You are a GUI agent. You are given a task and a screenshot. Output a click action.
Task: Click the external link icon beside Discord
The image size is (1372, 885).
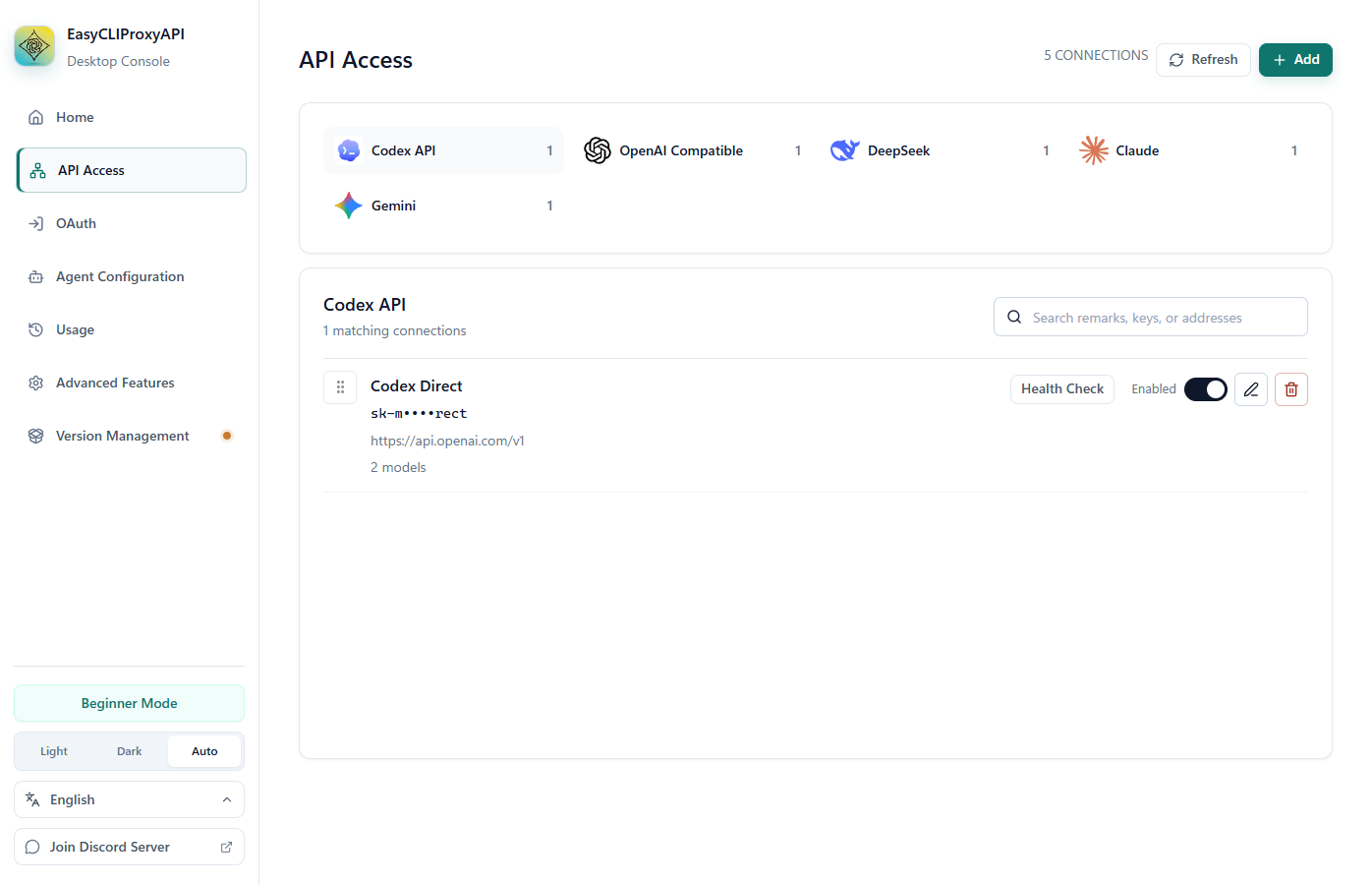tap(226, 847)
